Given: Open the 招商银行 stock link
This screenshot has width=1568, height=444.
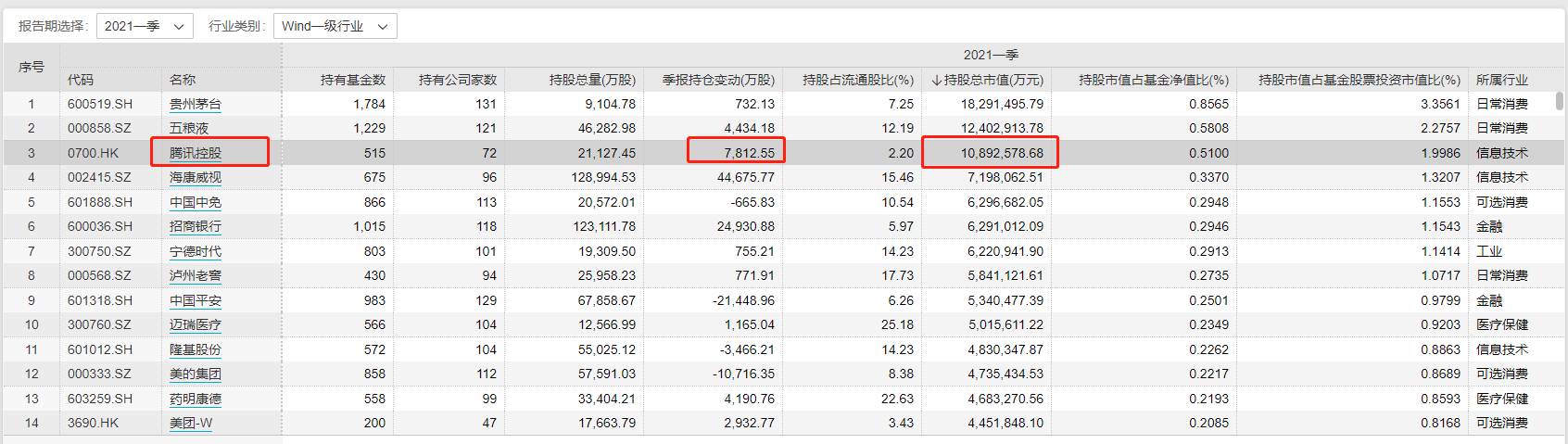Looking at the screenshot, I should pos(196,226).
